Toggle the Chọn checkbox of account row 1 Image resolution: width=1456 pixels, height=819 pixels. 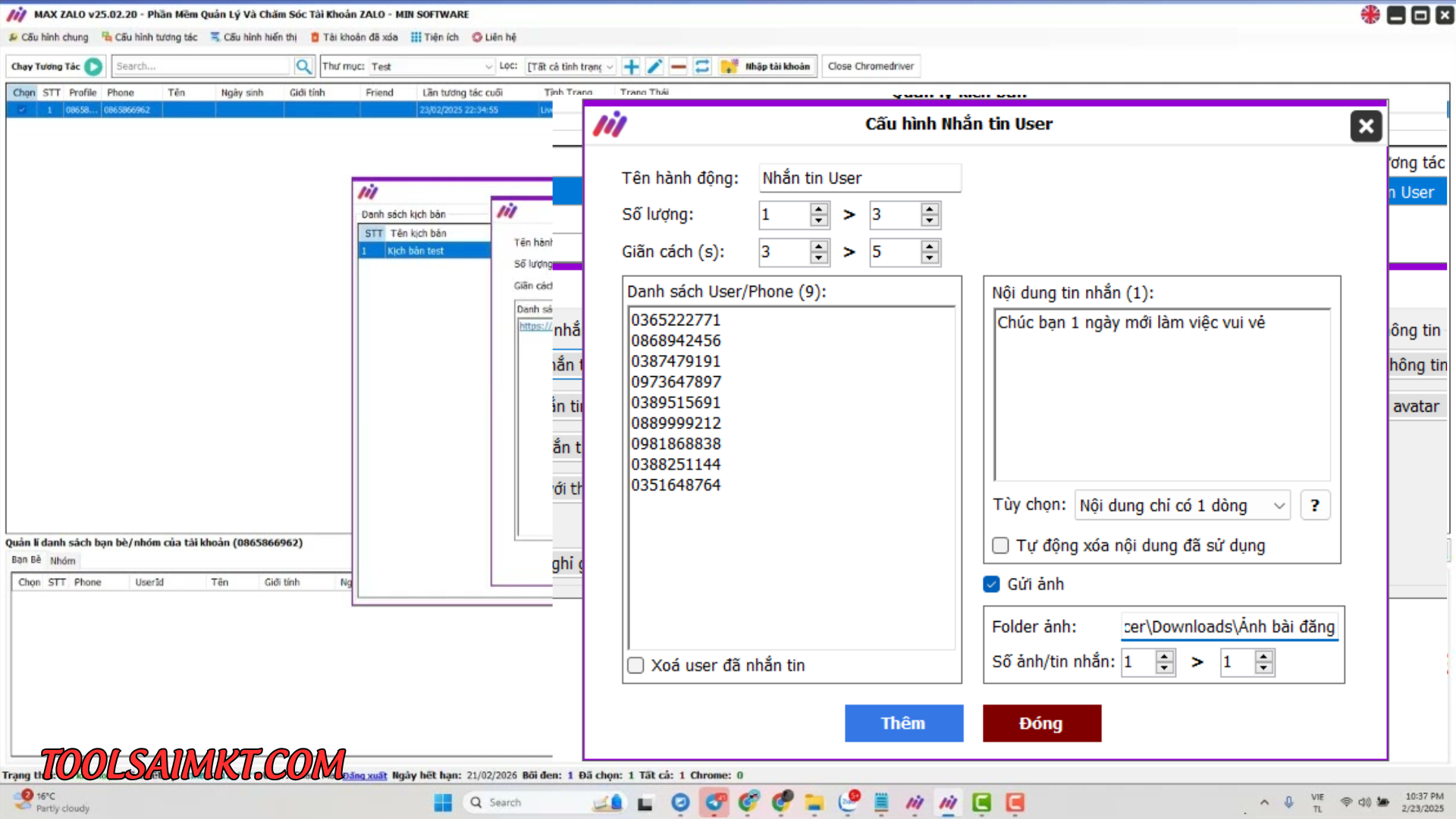coord(22,110)
